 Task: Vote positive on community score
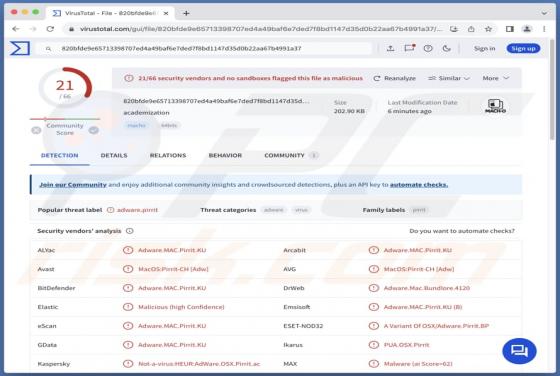94,130
